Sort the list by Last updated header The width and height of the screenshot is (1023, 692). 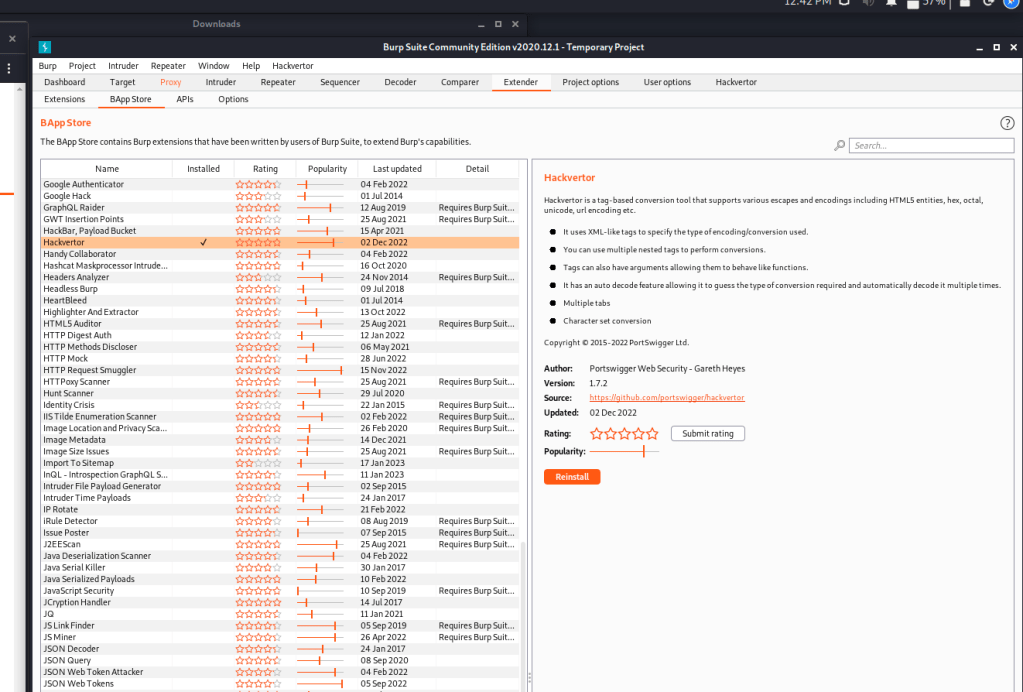[x=397, y=169]
